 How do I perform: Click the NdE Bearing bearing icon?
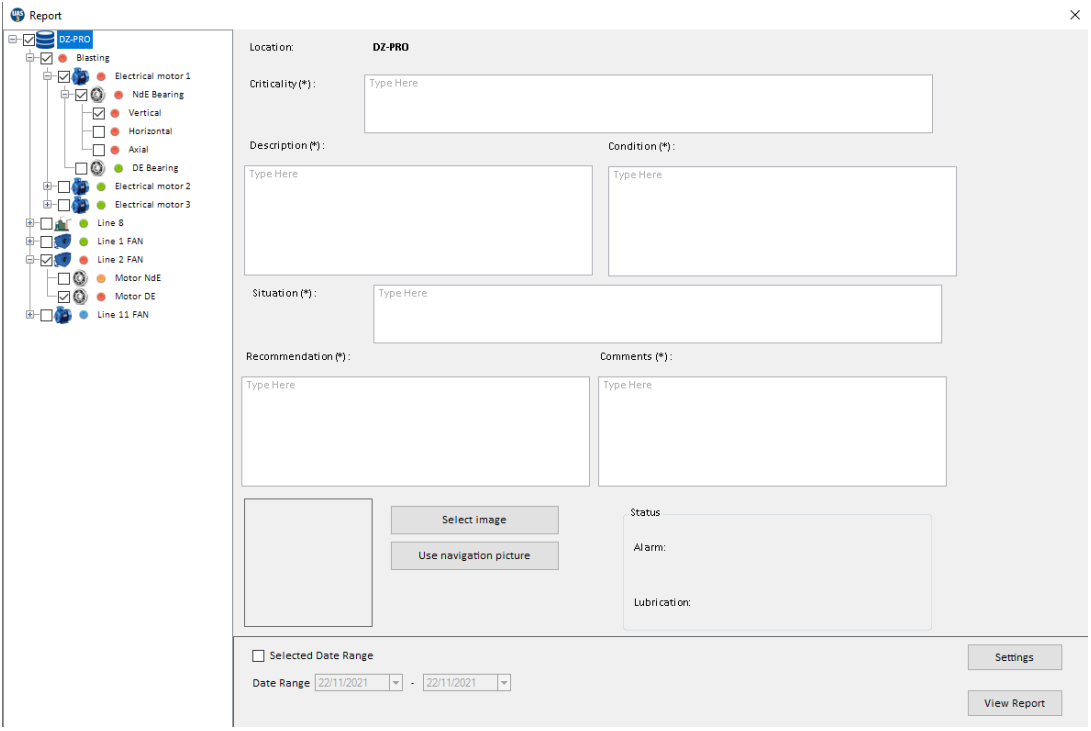coord(99,95)
